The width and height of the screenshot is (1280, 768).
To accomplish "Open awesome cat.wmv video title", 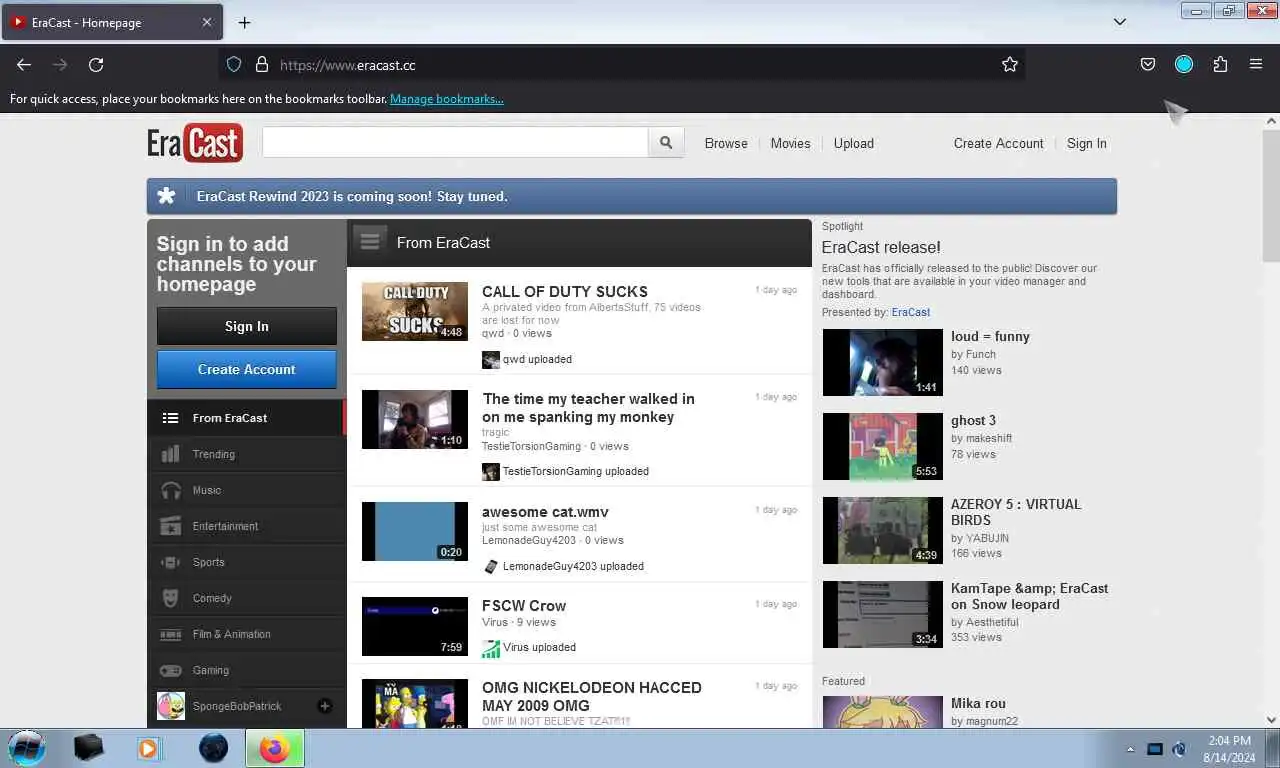I will (x=545, y=511).
